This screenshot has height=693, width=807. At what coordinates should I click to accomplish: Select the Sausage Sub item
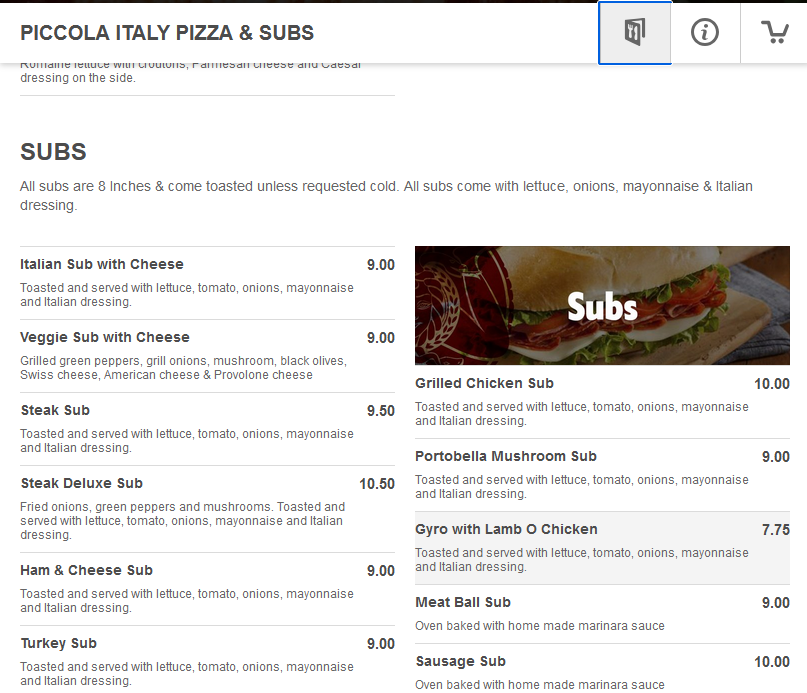[x=460, y=662]
